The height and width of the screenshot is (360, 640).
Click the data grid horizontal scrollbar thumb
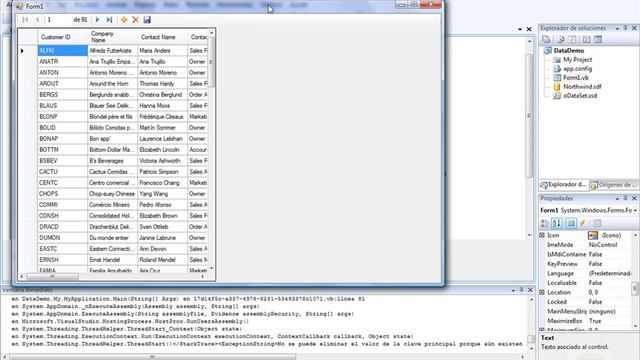tap(52, 277)
